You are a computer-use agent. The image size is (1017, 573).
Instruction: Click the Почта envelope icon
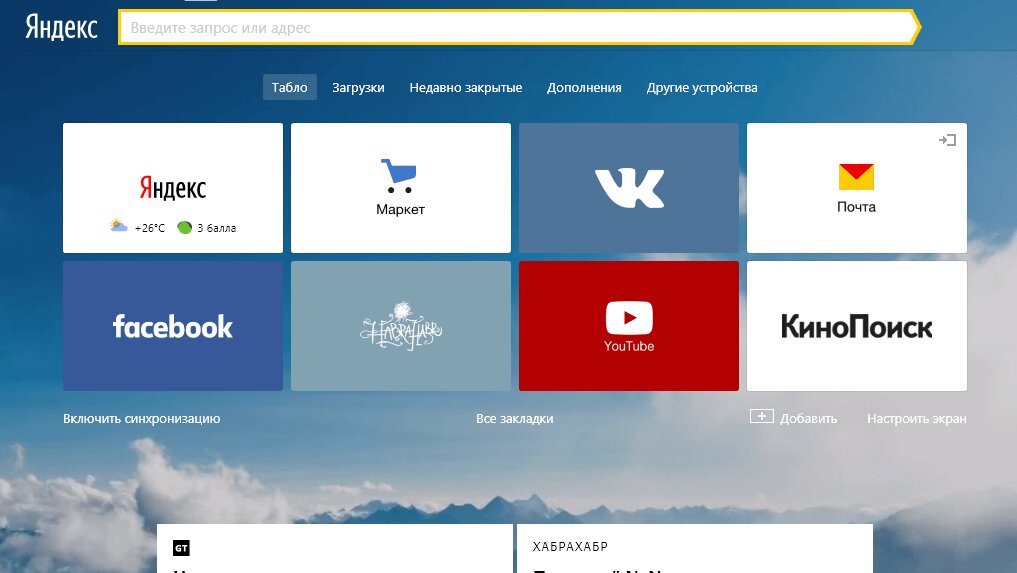pyautogui.click(x=856, y=177)
